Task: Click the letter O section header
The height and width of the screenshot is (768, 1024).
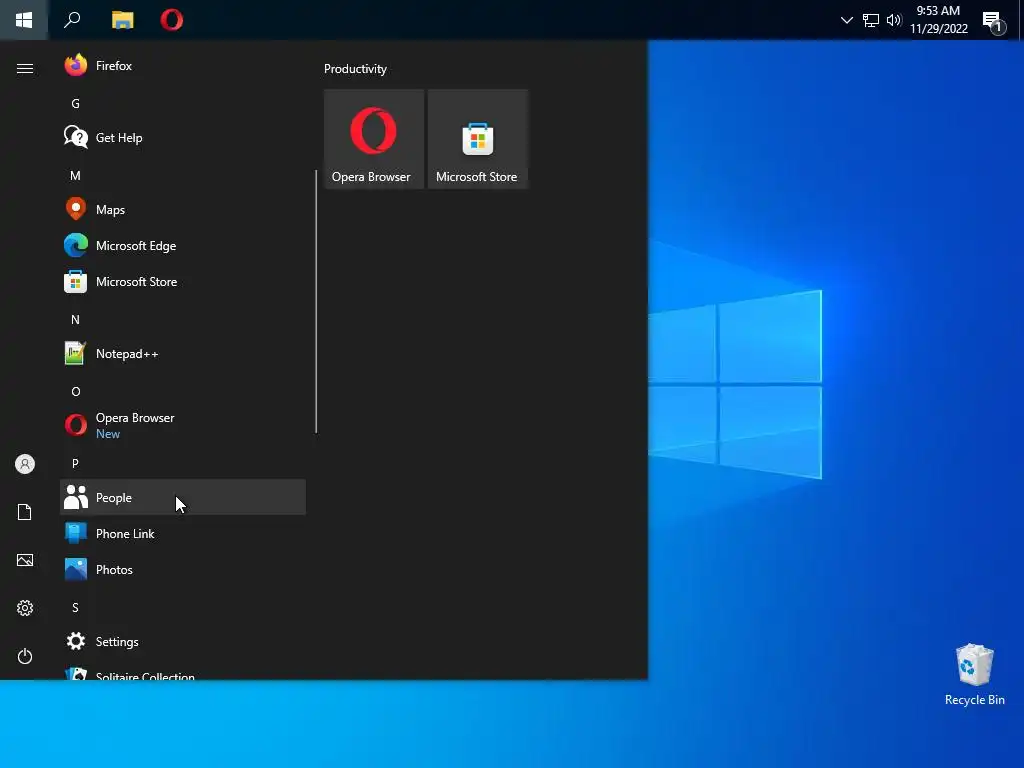Action: click(75, 391)
